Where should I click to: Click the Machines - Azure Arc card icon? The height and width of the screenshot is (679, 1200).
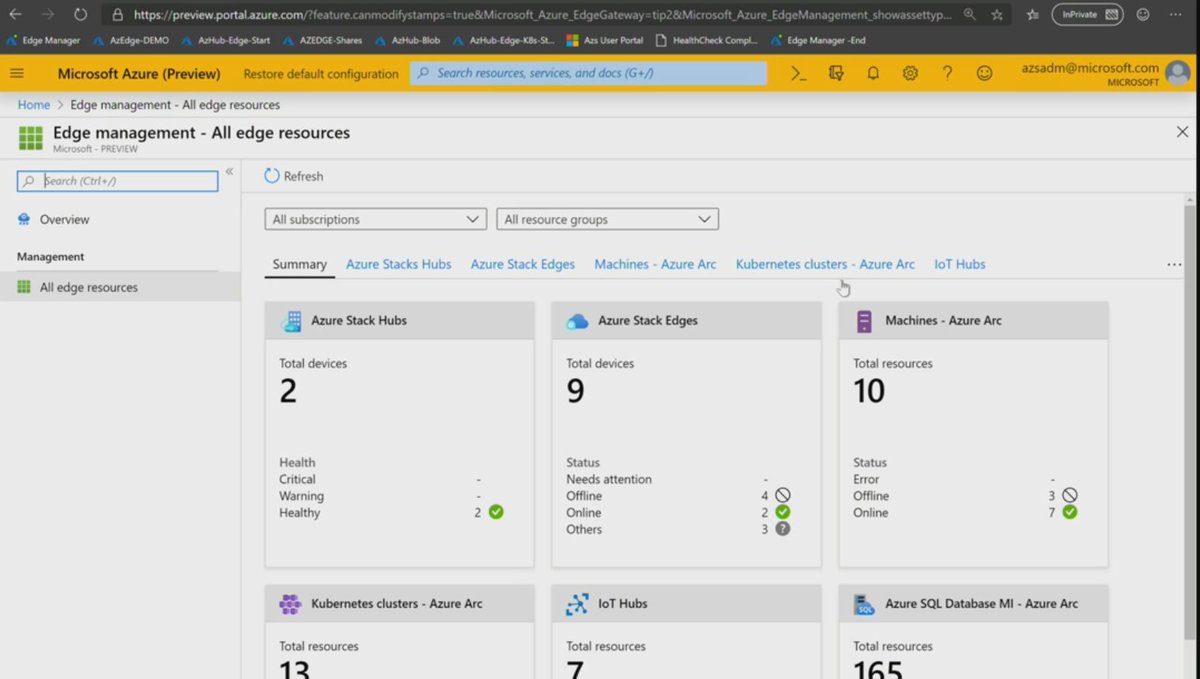coord(864,321)
